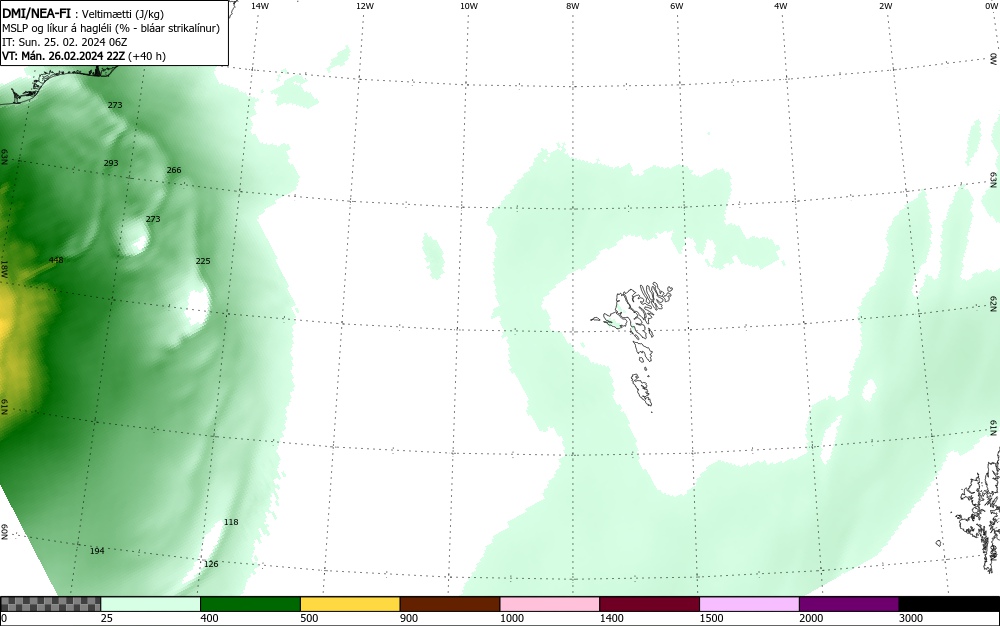Click the 62N label on right edge
This screenshot has height=626, width=1000.
click(x=994, y=303)
